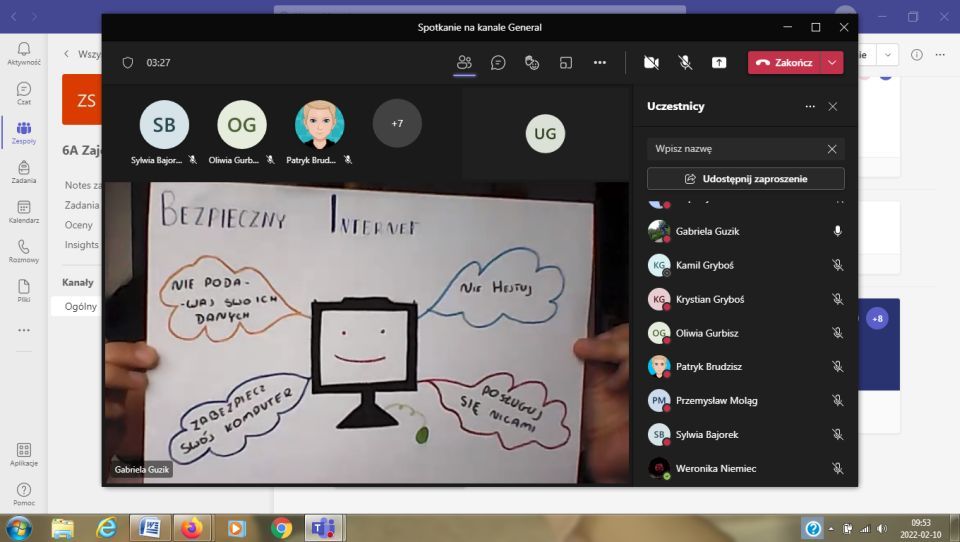Toggle the camera on in meeting toolbar
Image resolution: width=960 pixels, height=542 pixels.
click(x=651, y=62)
